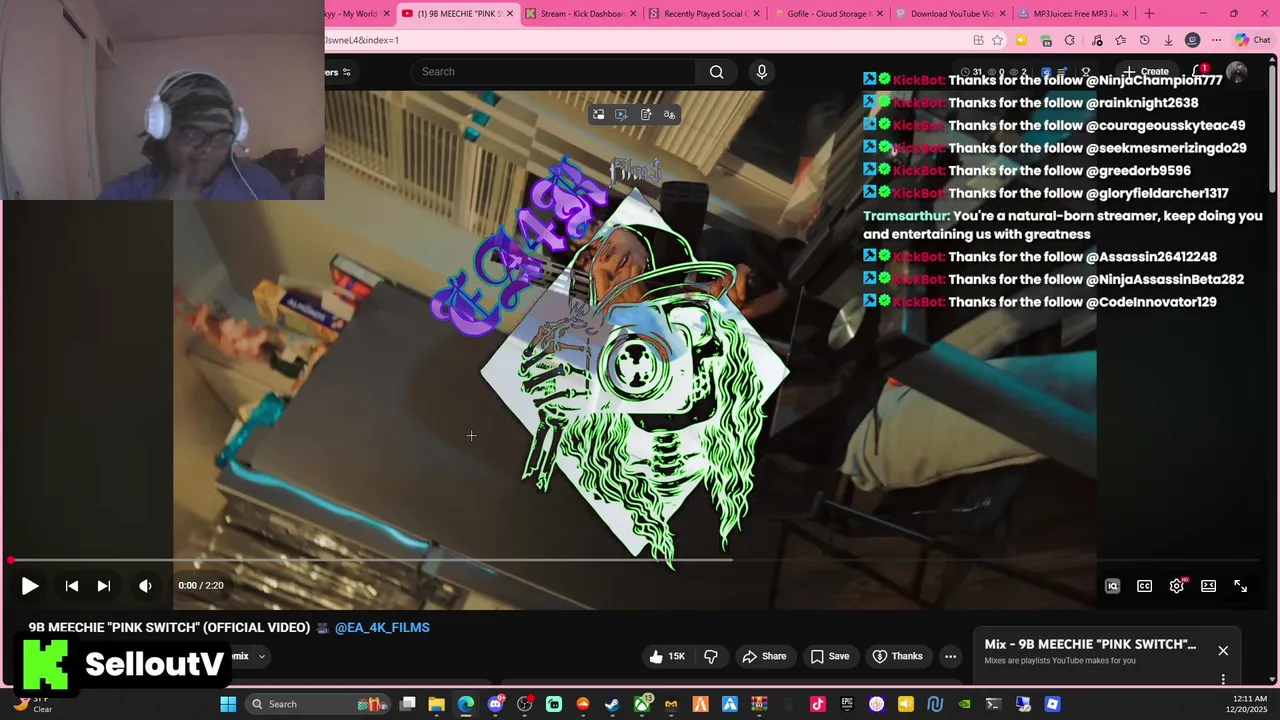Dislike the video
This screenshot has width=1280, height=720.
pos(711,656)
